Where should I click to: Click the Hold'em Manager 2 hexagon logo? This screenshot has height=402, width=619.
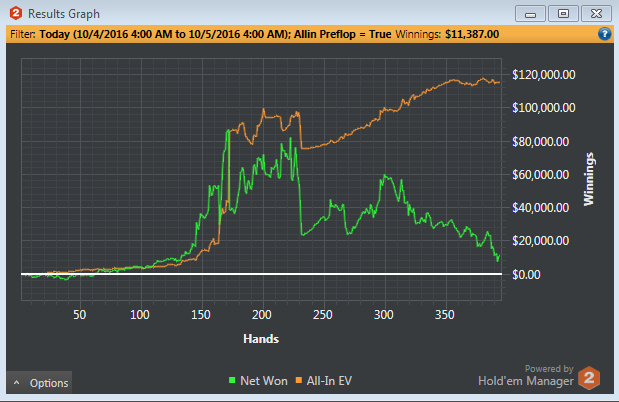pyautogui.click(x=589, y=378)
